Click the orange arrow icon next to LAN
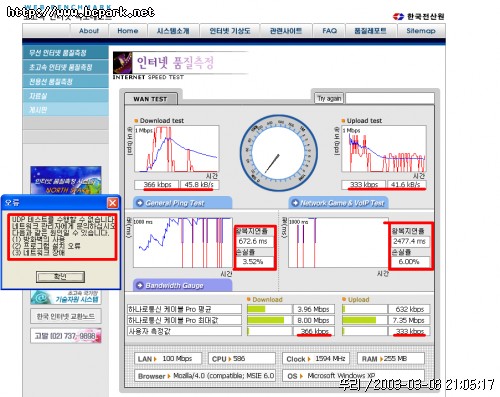The width and height of the screenshot is (500, 397). (156, 359)
